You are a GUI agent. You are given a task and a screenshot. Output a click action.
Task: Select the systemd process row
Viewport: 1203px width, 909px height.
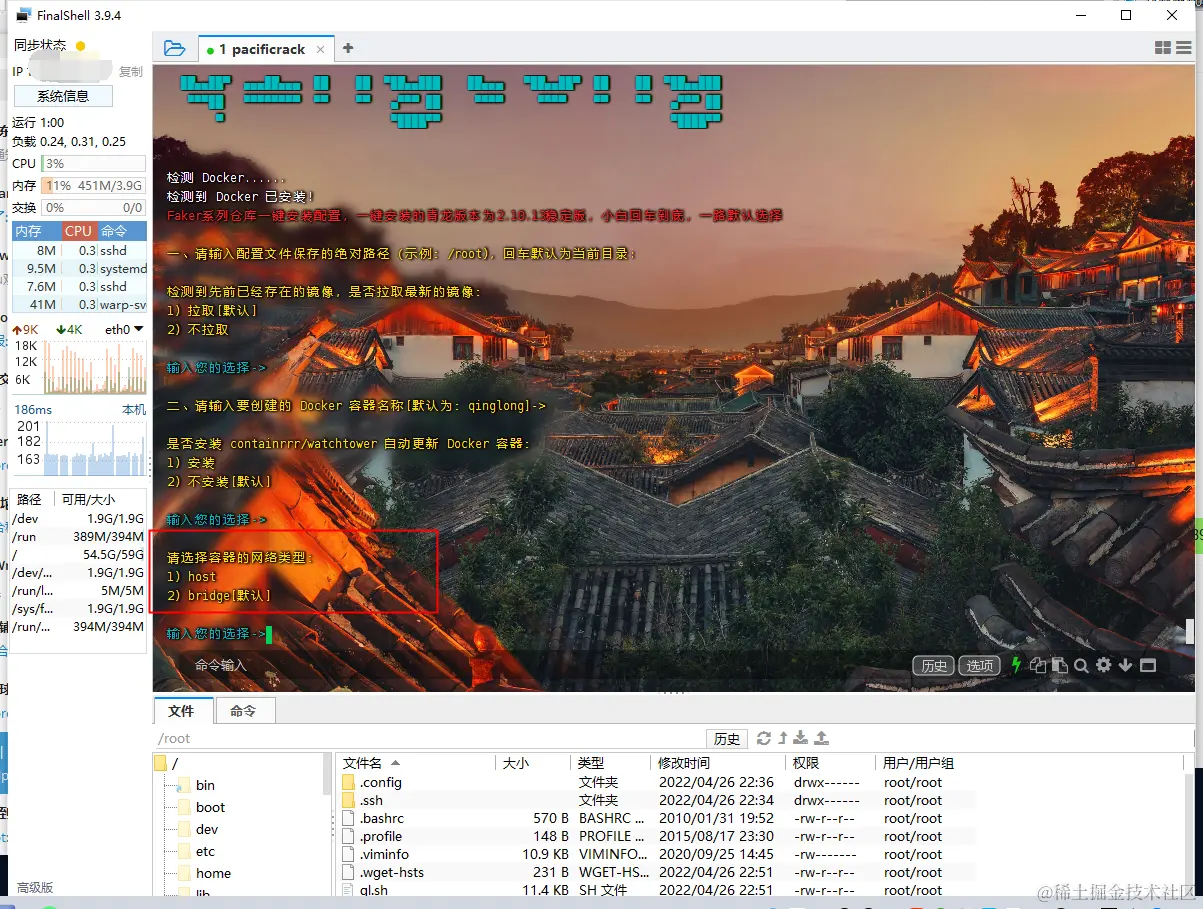[x=80, y=268]
